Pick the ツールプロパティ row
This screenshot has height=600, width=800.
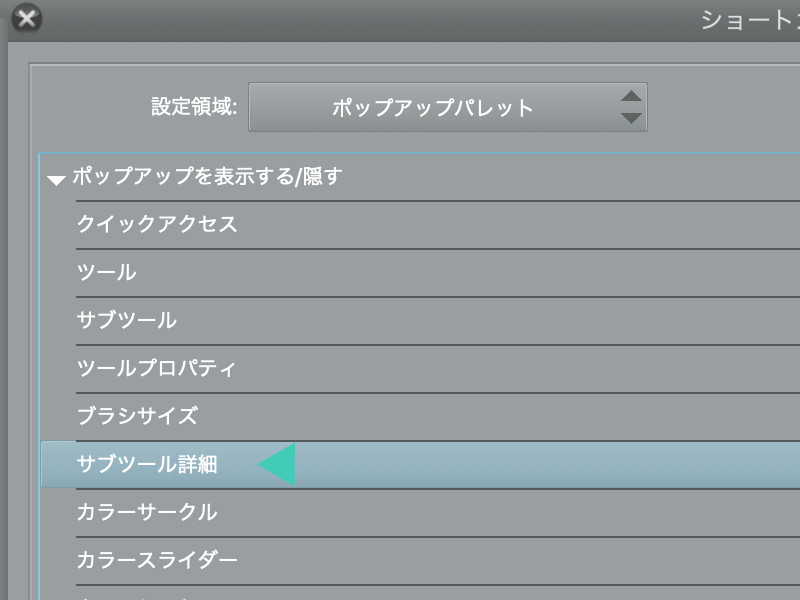[x=157, y=368]
